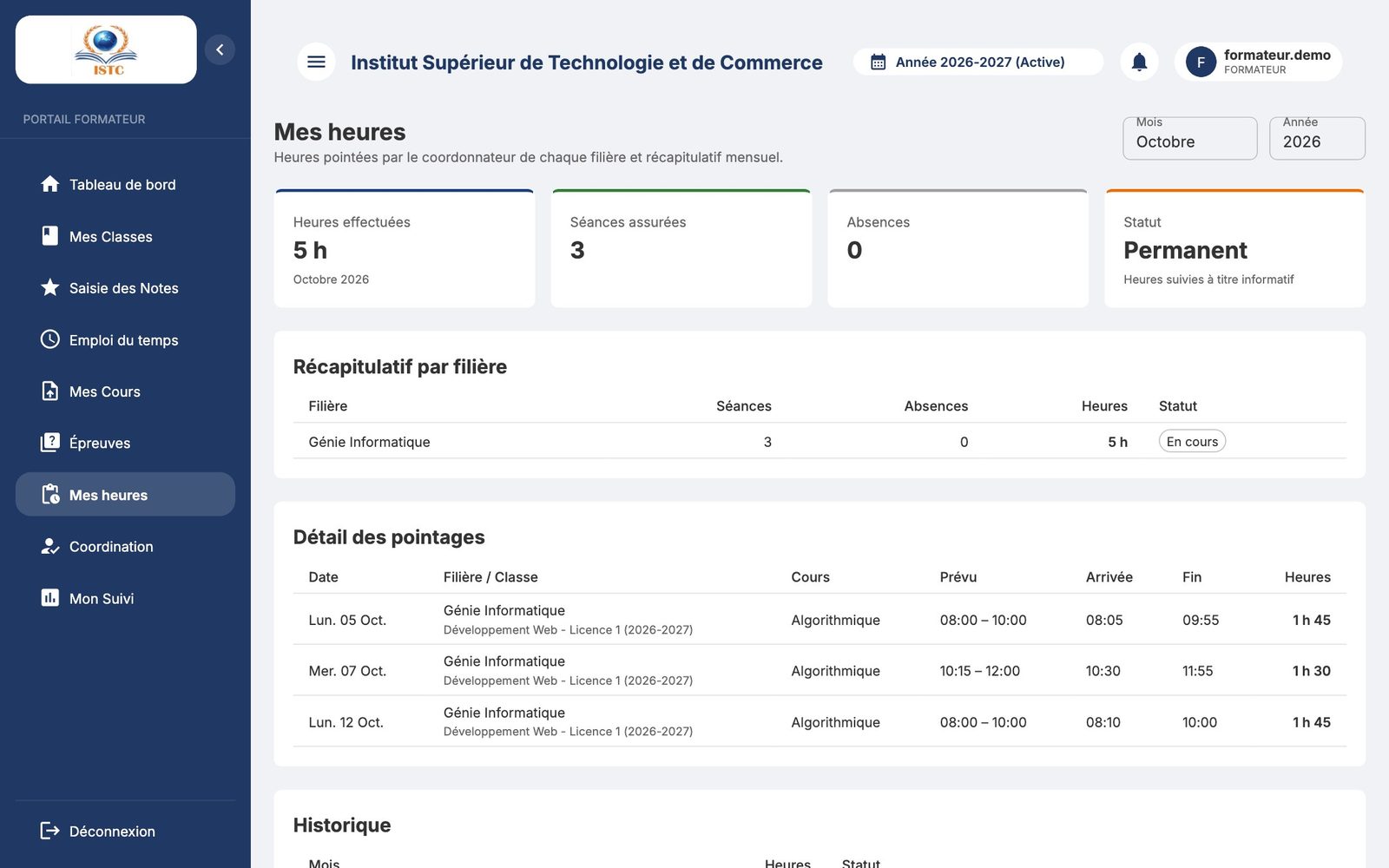Viewport: 1389px width, 868px height.
Task: Click the Permanent status card
Action: [1234, 248]
